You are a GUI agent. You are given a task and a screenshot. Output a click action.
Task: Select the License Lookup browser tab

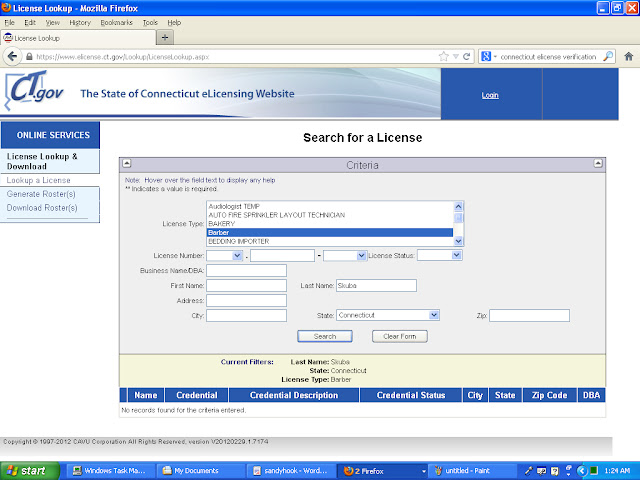click(78, 38)
